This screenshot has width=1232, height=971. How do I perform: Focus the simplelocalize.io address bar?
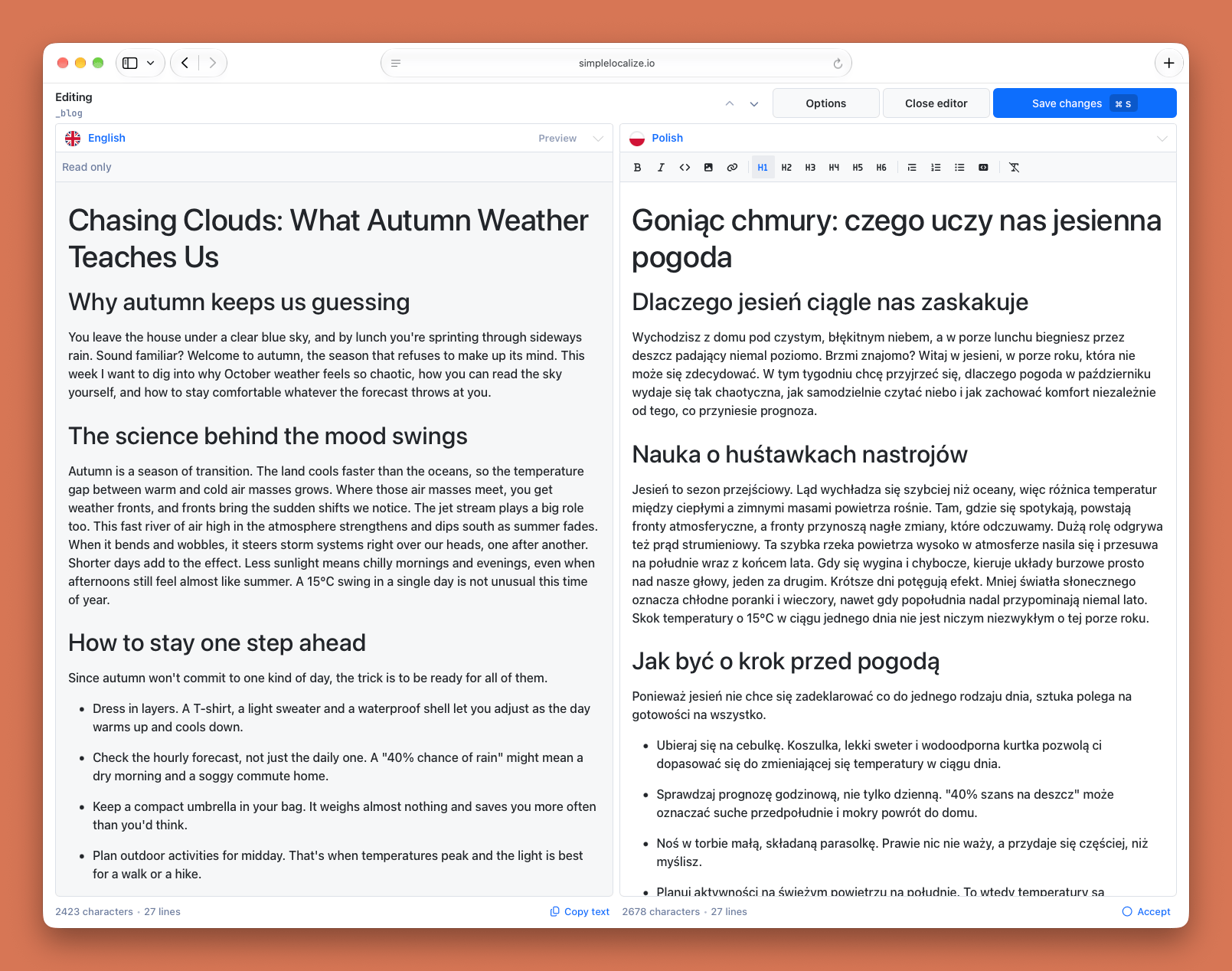616,63
